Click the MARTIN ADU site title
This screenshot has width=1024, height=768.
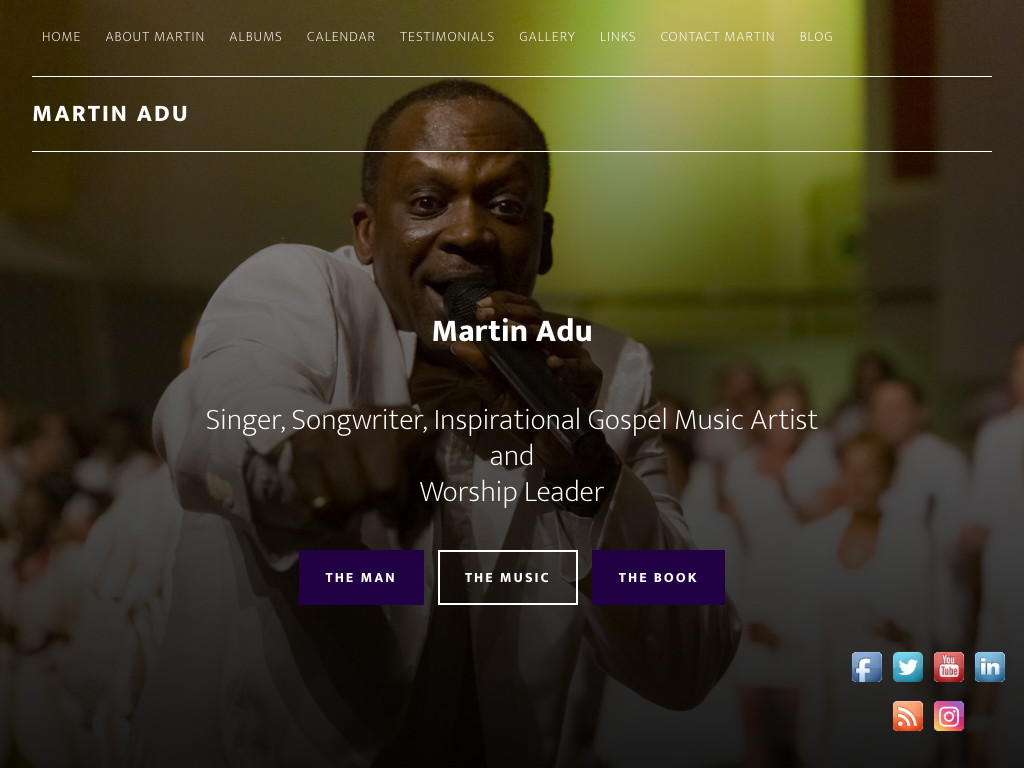click(110, 114)
